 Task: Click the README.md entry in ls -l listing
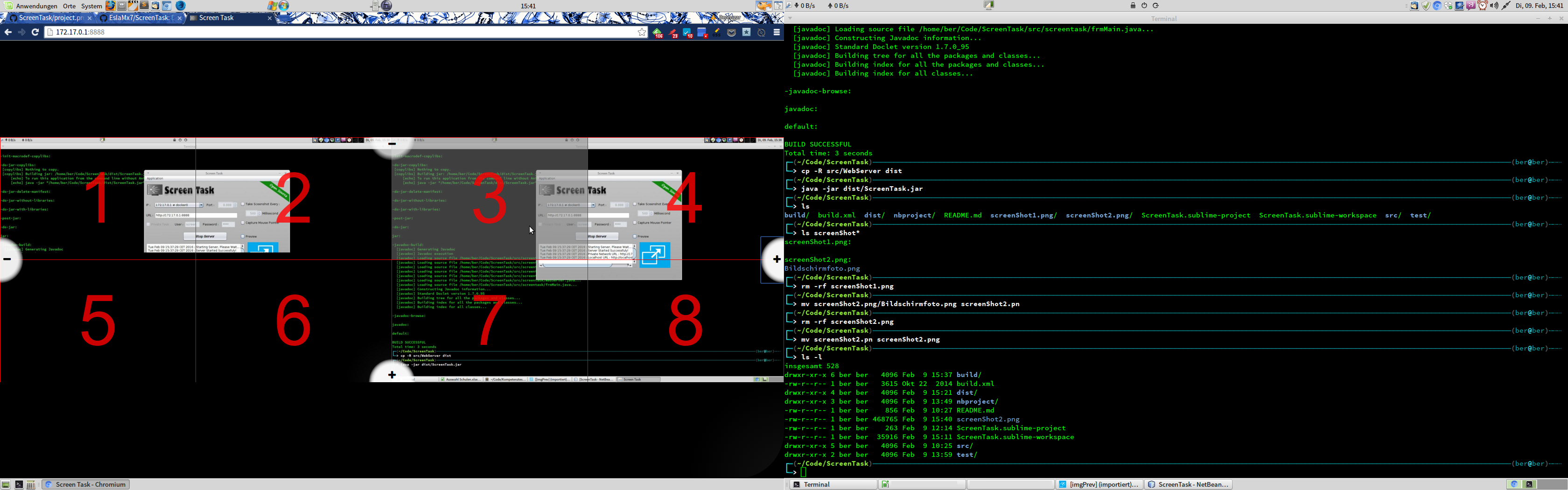975,410
